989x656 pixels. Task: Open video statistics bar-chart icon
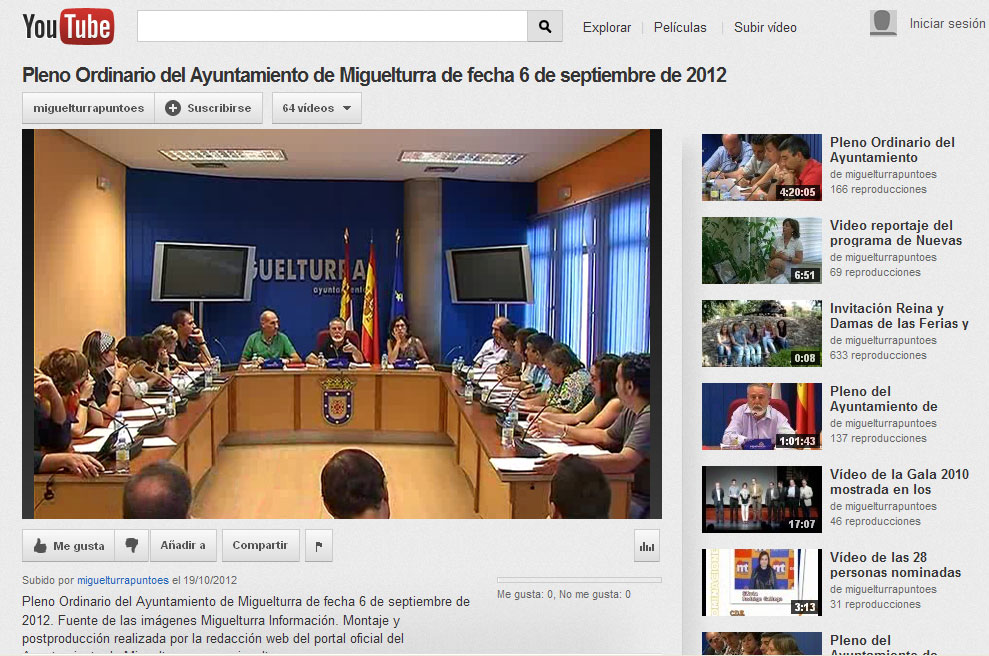click(x=647, y=546)
